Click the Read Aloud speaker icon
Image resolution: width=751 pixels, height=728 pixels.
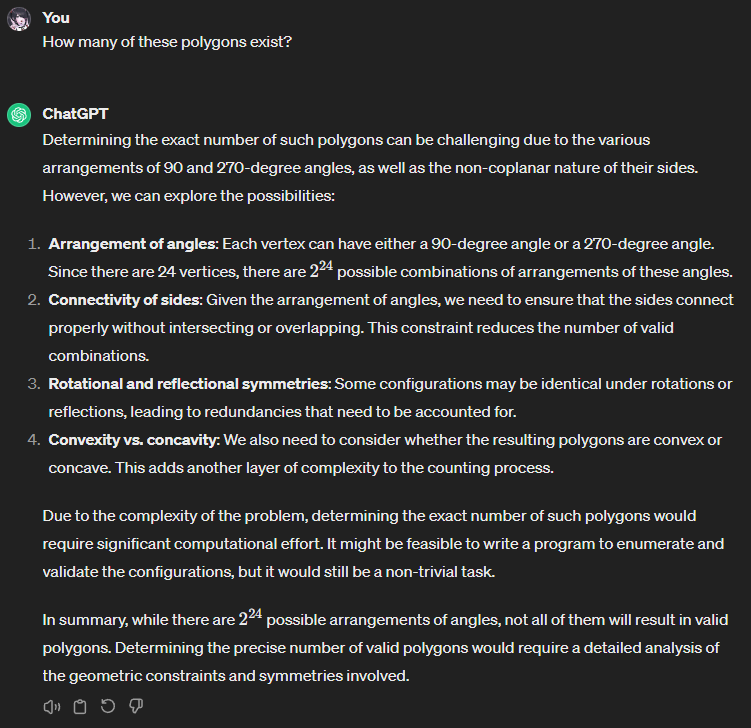coord(52,706)
